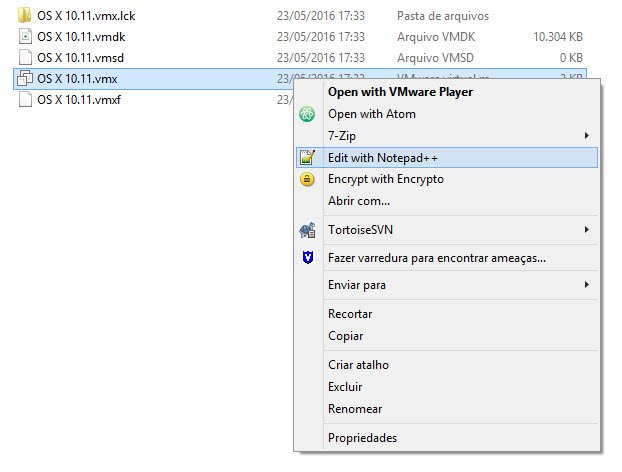This screenshot has height=472, width=622.
Task: Click Abrir com... menu entry
Action: pos(447,201)
